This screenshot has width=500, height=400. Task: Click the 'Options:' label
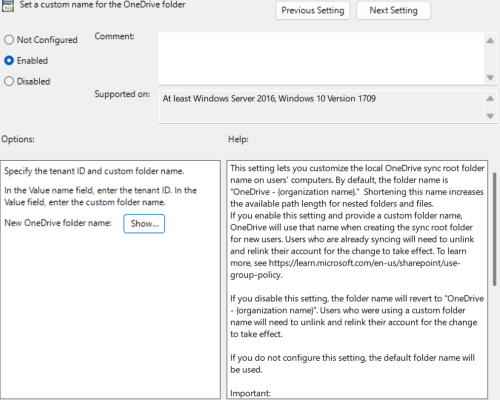click(18, 139)
